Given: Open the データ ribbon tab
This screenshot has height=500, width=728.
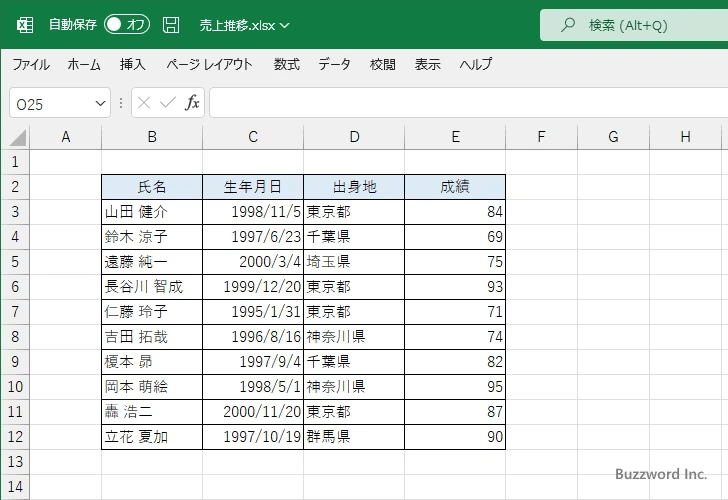Looking at the screenshot, I should coord(334,64).
